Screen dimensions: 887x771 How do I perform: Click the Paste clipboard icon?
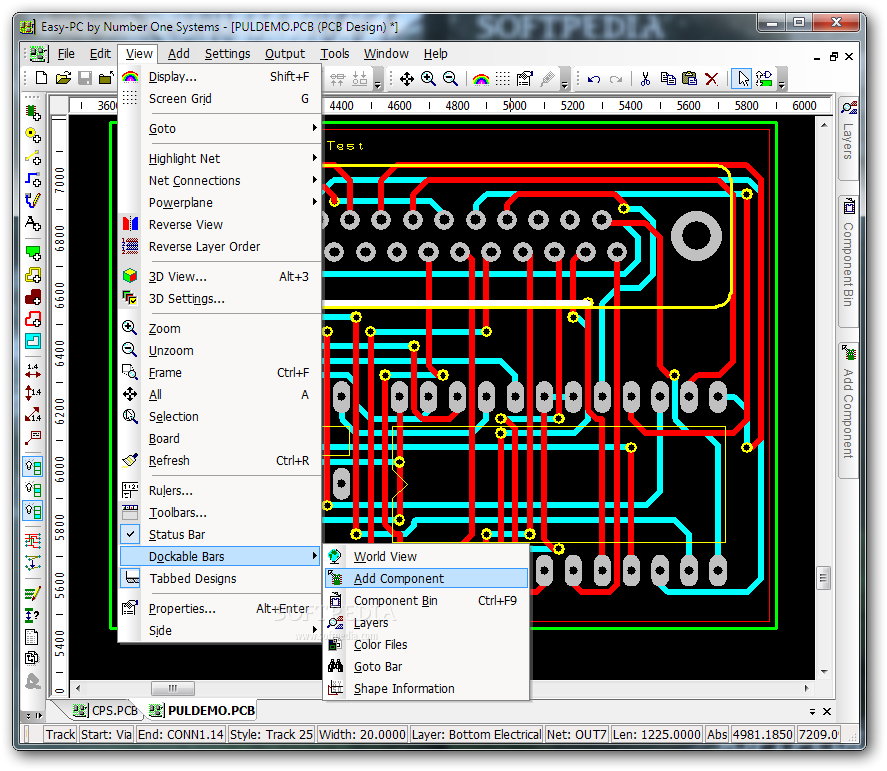click(x=690, y=79)
